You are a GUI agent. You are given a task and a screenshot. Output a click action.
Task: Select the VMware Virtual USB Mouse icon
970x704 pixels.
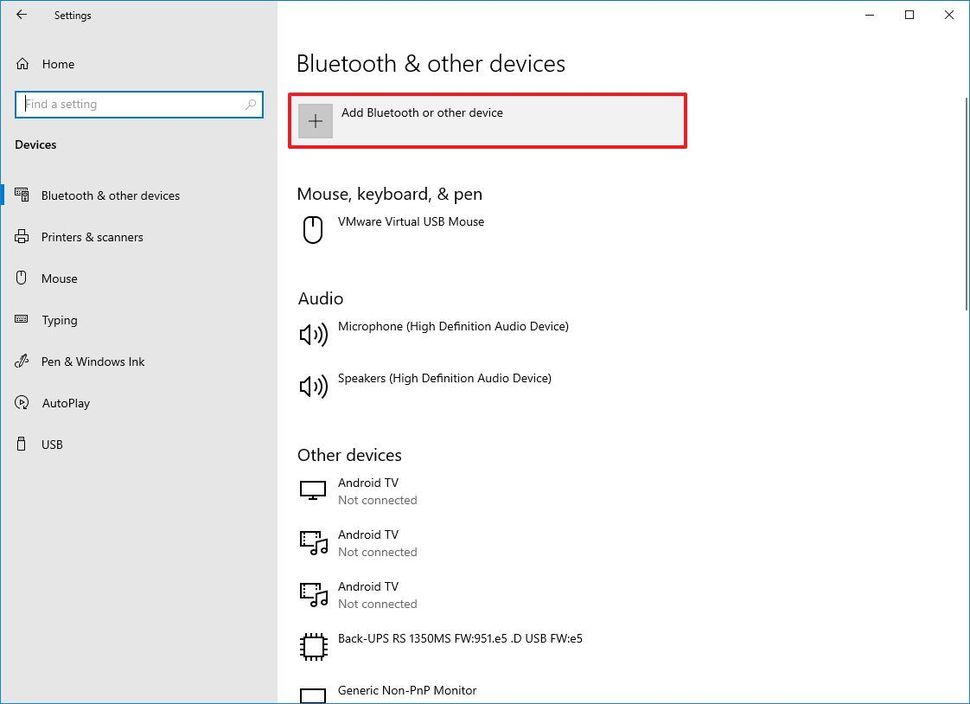[313, 229]
